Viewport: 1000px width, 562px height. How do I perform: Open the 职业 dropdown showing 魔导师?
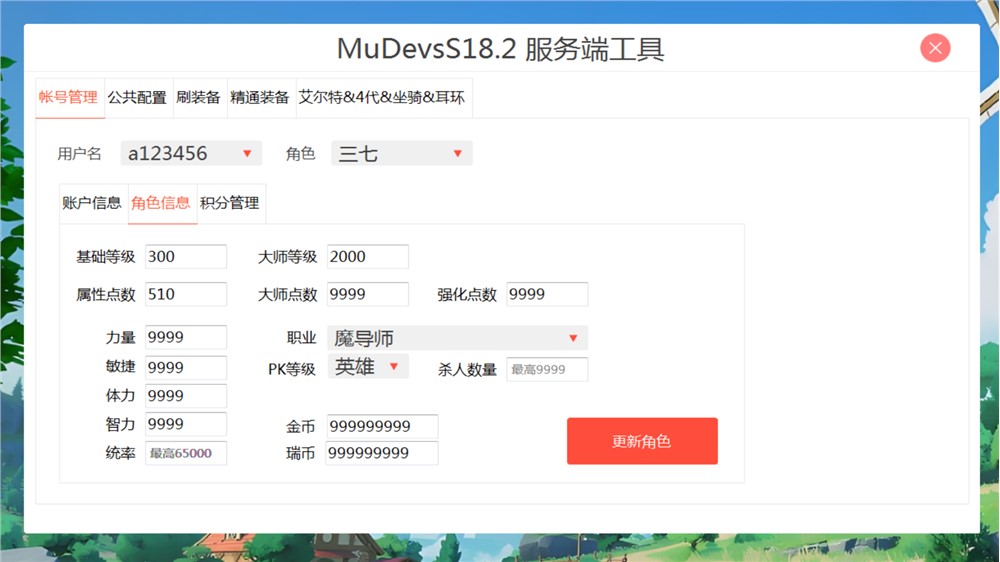click(457, 338)
